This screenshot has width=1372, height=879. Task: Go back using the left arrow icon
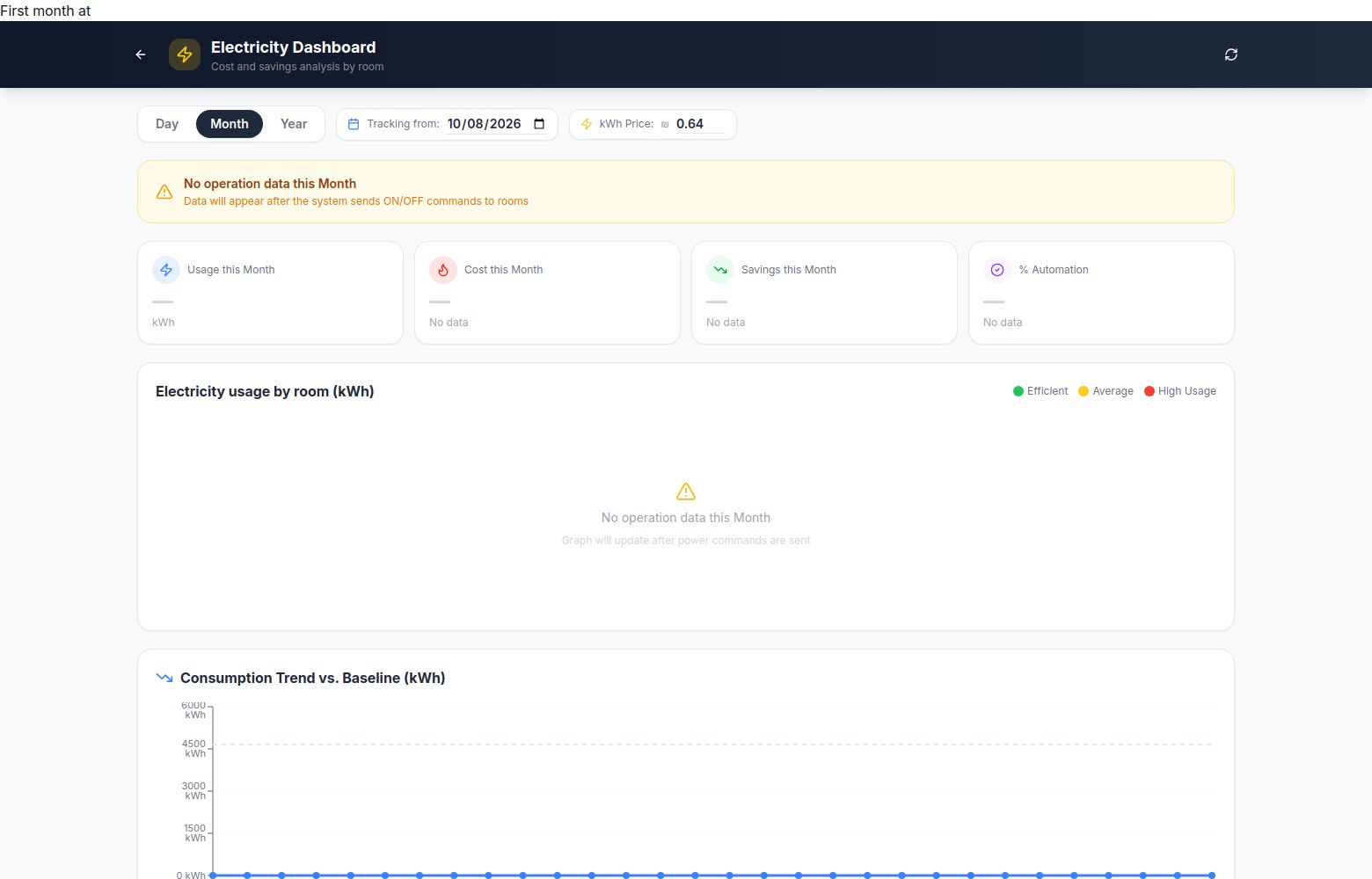(x=141, y=54)
